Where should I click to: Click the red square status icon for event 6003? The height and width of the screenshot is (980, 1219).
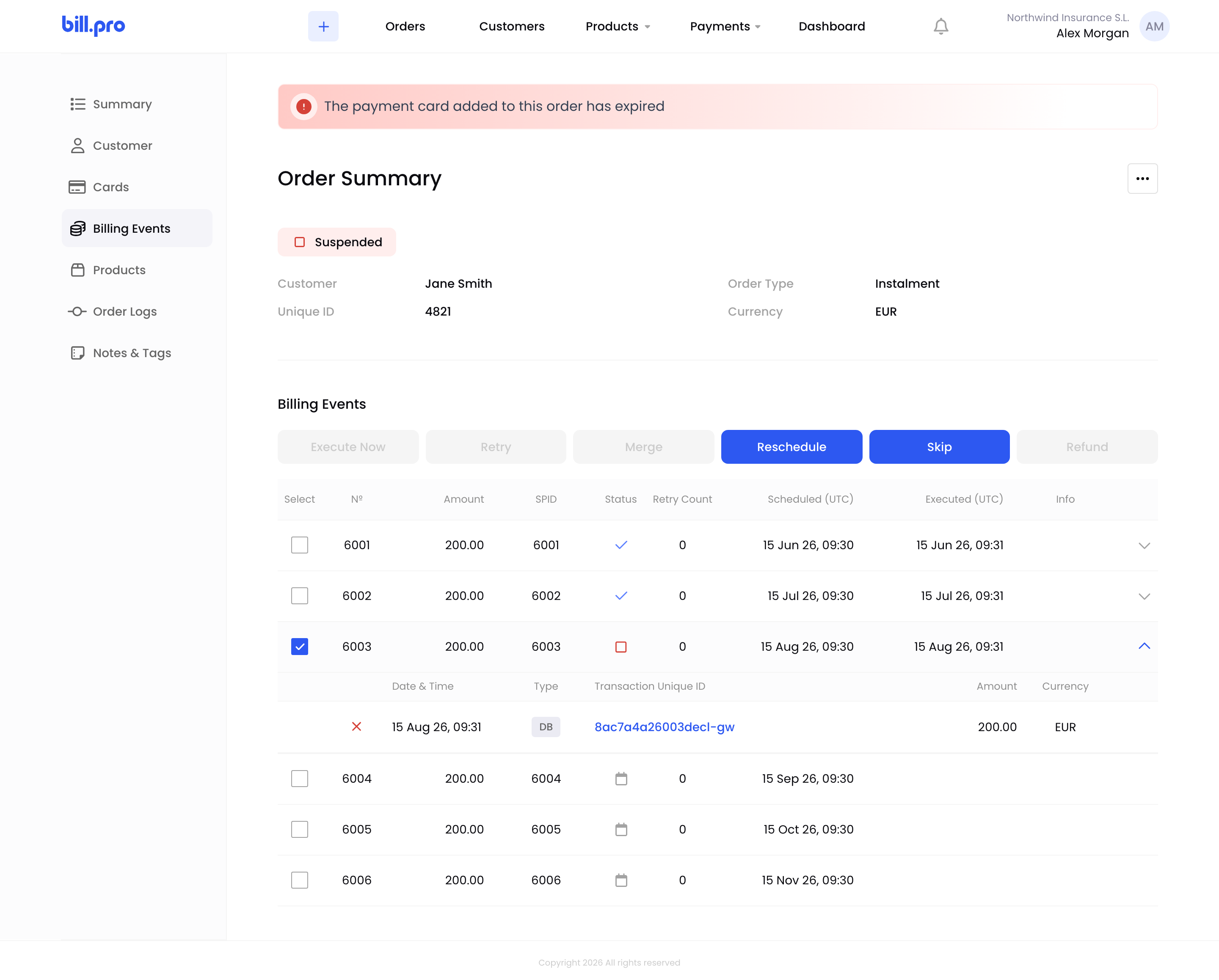pyautogui.click(x=621, y=647)
